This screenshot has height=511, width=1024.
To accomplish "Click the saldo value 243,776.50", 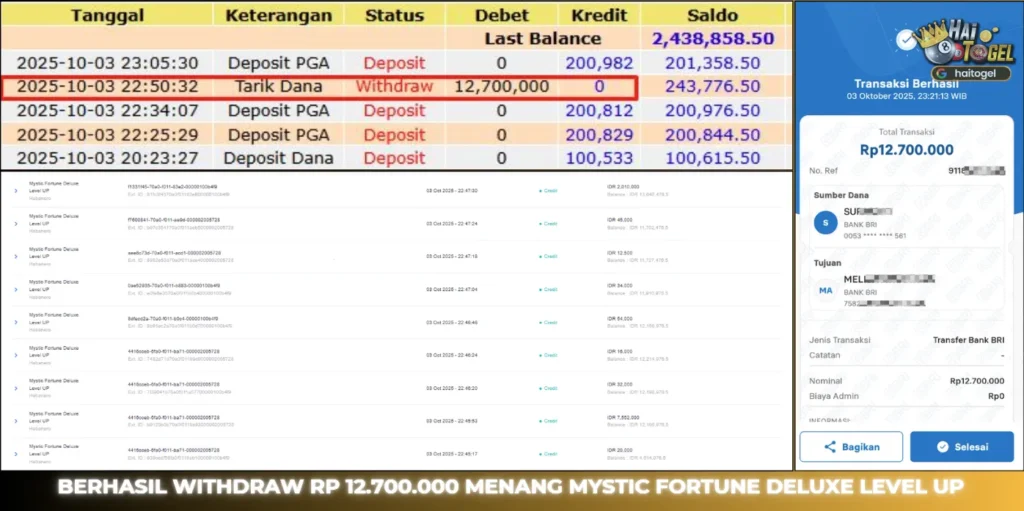I will 712,86.
